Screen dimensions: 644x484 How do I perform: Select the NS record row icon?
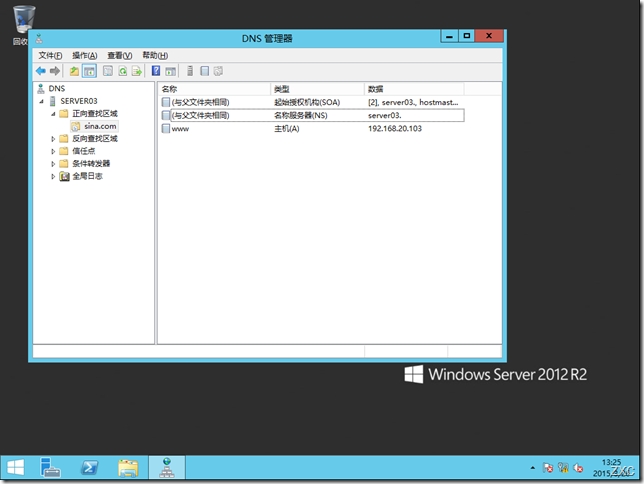(x=166, y=115)
